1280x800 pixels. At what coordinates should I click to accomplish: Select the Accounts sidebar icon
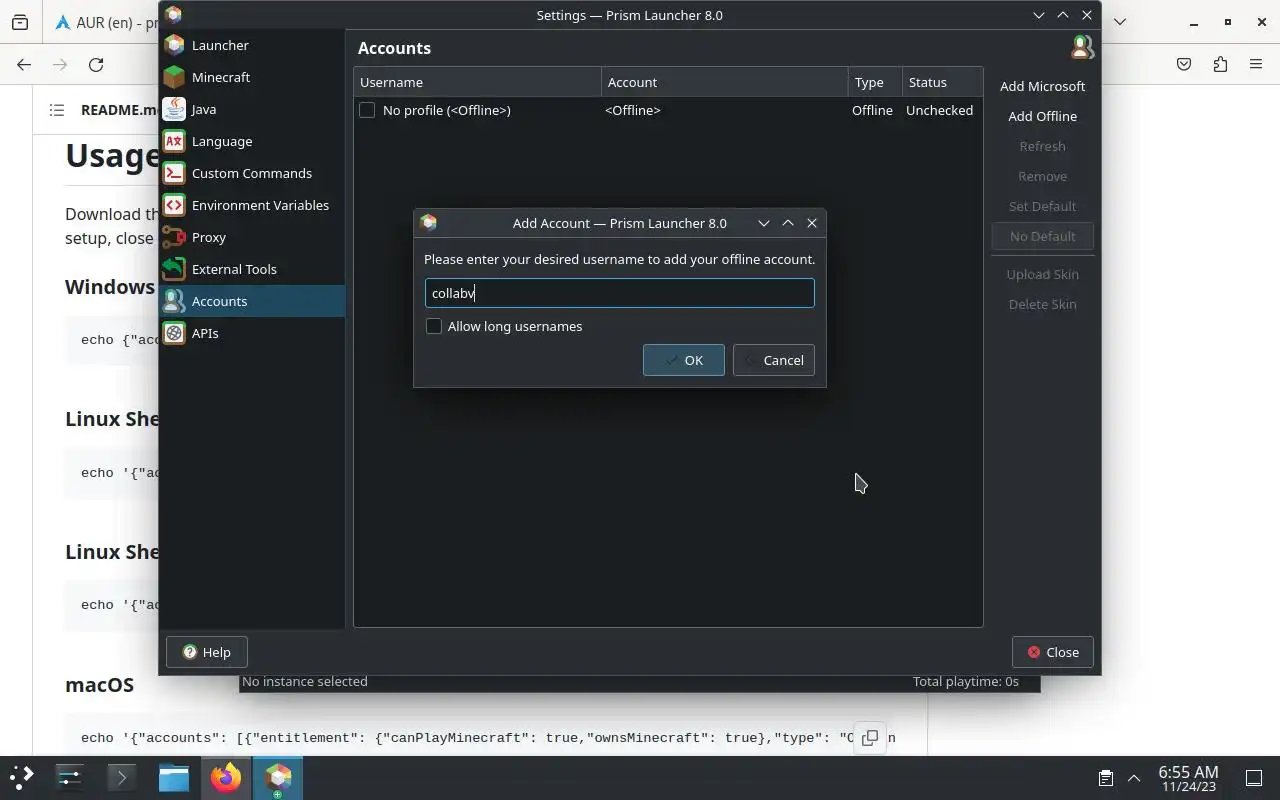(174, 301)
